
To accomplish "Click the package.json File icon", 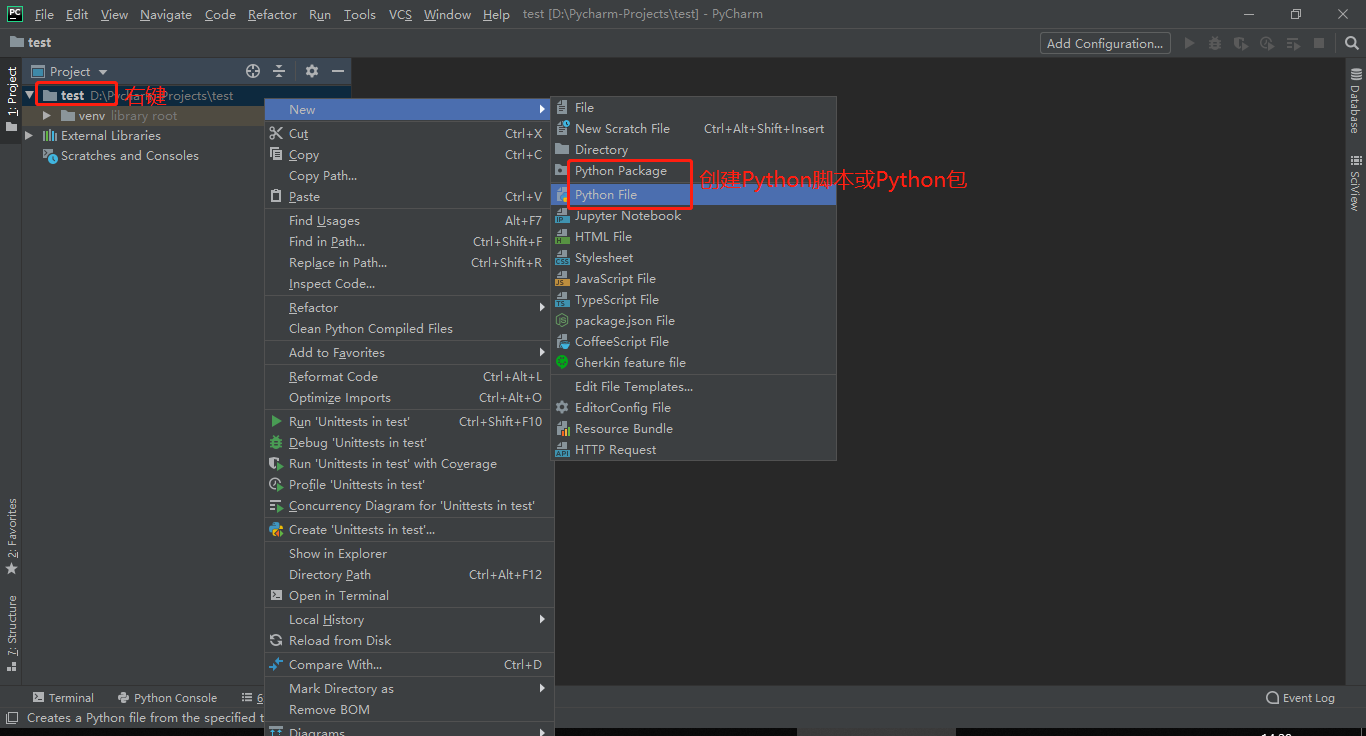I will coord(562,321).
